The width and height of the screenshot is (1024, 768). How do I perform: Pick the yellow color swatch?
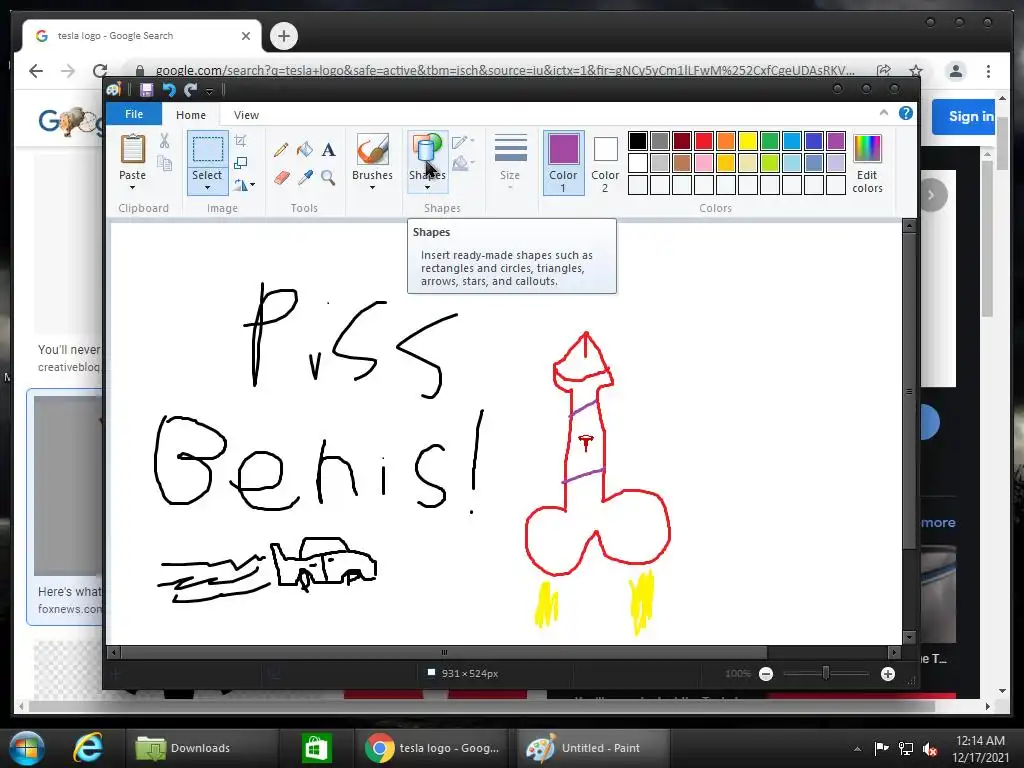[x=748, y=141]
